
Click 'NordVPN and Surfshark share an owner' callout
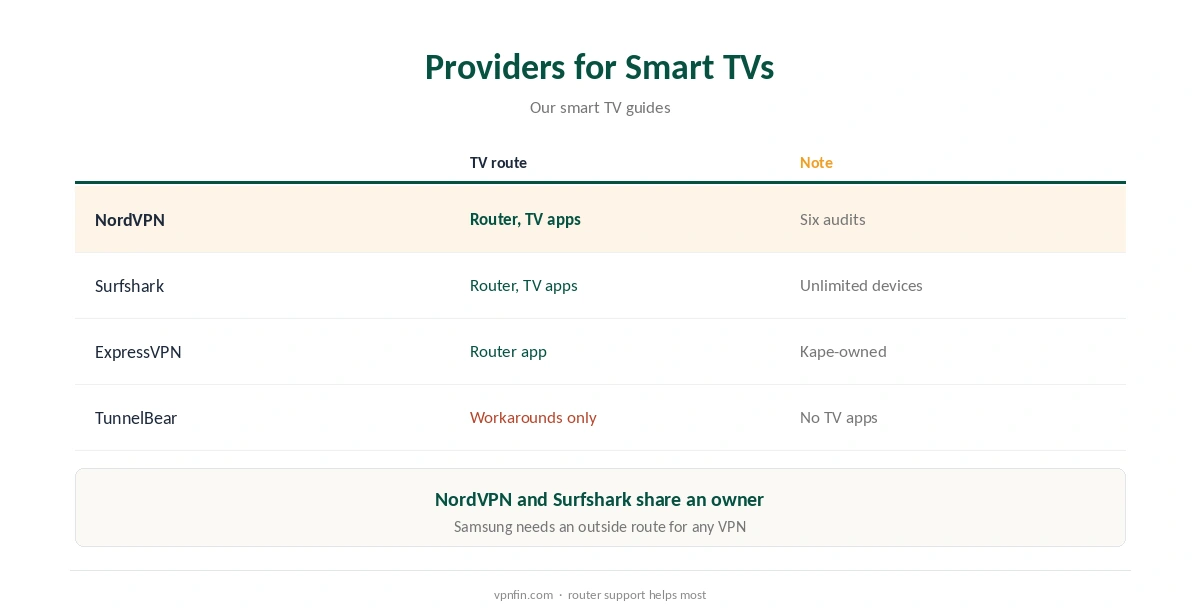tap(600, 499)
